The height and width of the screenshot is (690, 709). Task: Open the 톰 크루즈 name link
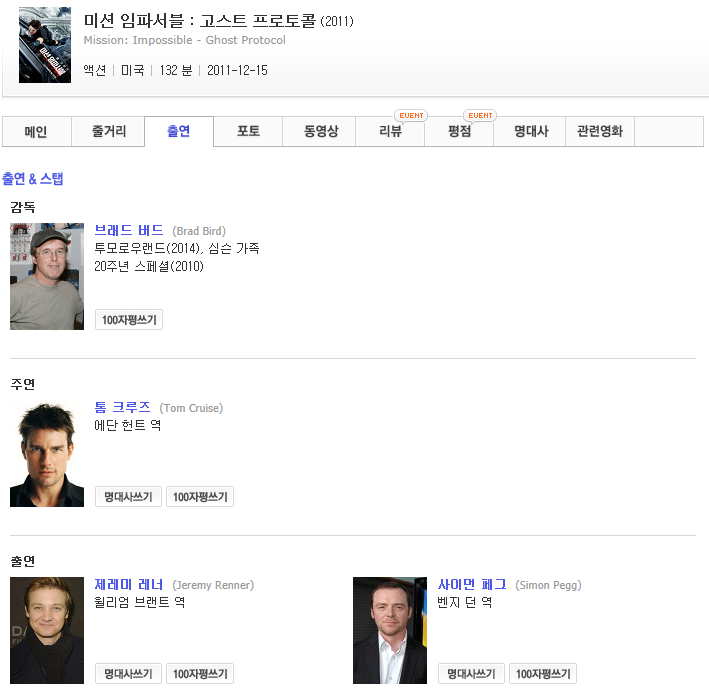122,408
